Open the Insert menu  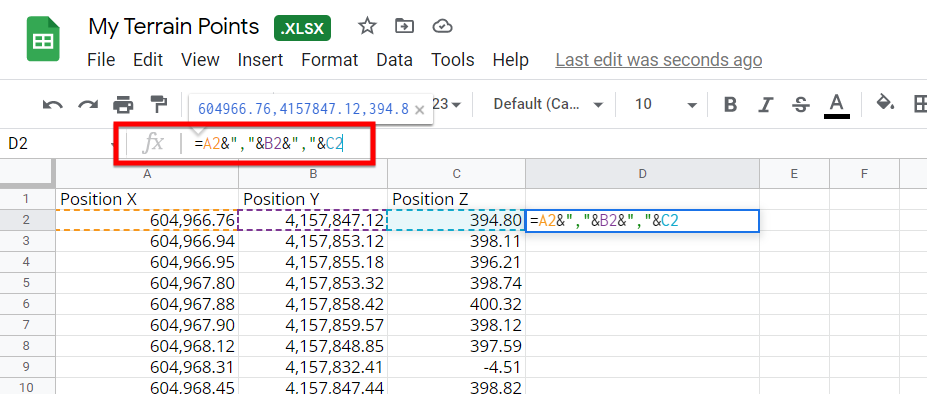(x=260, y=60)
